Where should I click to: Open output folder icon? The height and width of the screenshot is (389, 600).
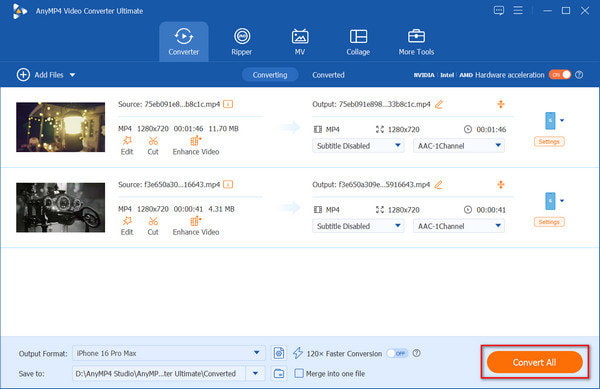[279, 373]
